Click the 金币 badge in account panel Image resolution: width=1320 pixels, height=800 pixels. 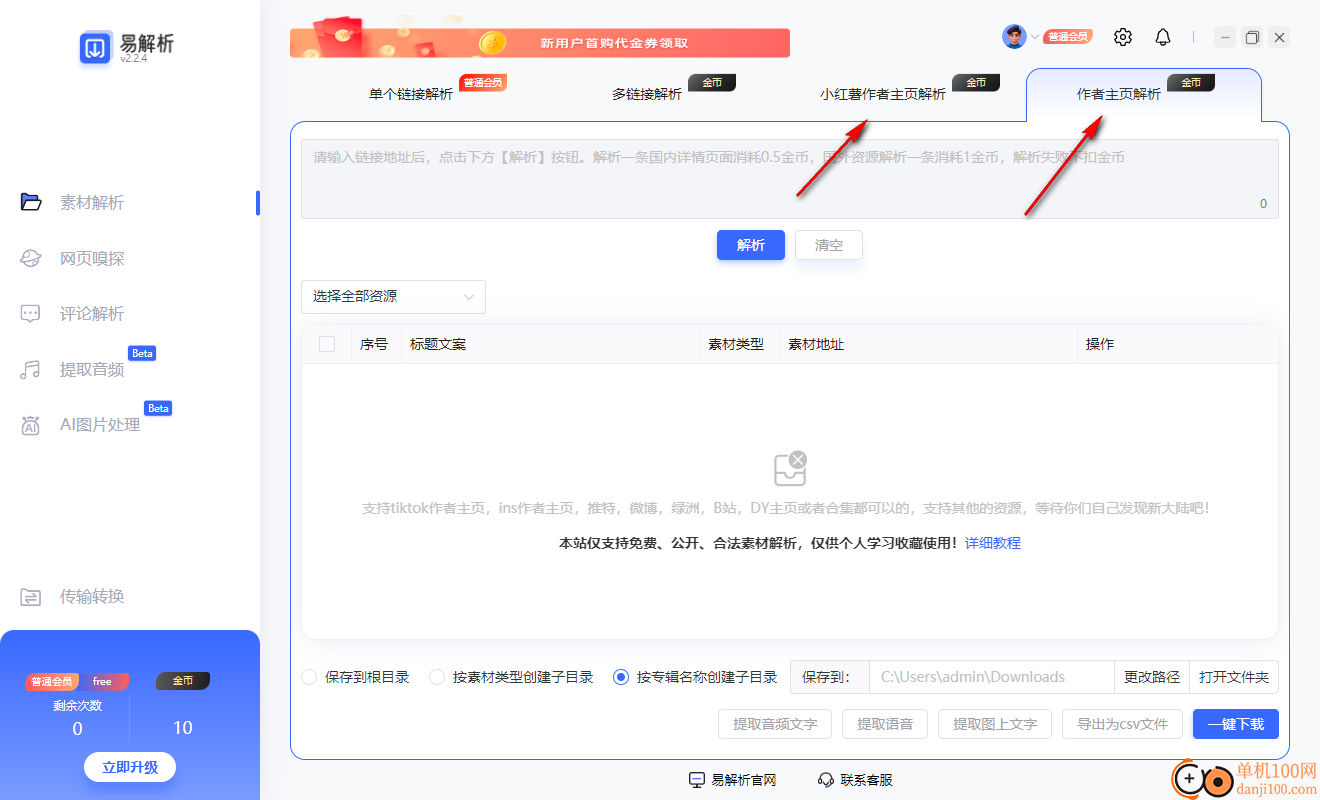[183, 681]
